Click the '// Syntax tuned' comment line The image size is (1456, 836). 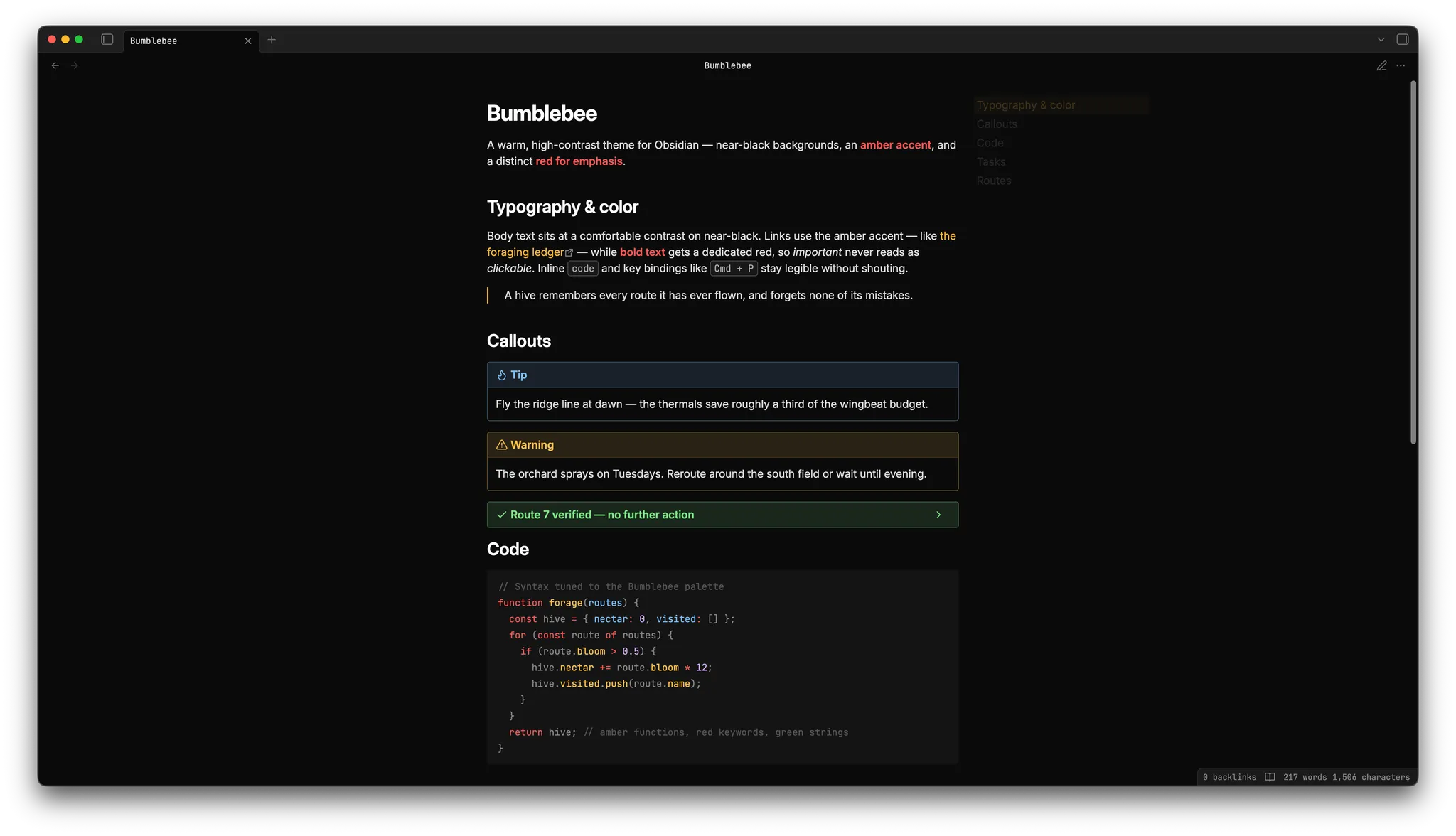point(611,586)
